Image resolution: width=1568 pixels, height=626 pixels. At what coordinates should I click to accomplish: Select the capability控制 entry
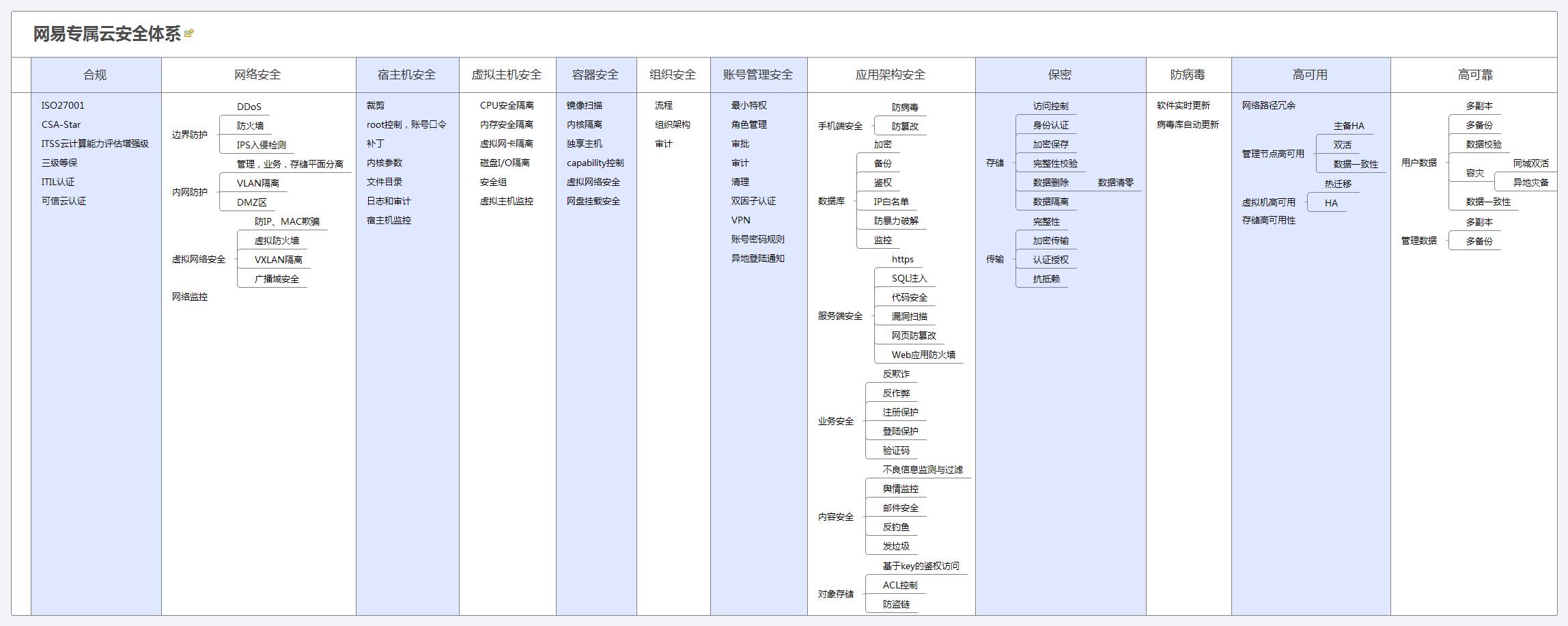coord(596,163)
